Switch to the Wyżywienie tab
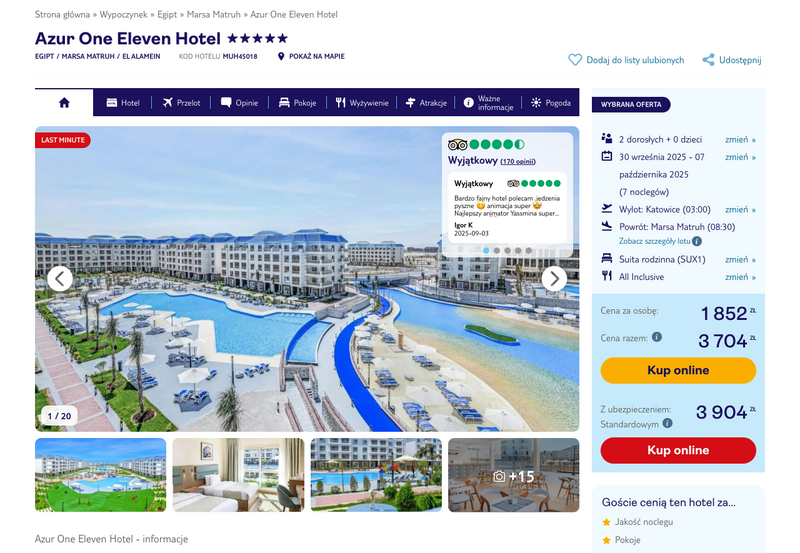Viewport: 800px width, 553px height. tap(362, 103)
